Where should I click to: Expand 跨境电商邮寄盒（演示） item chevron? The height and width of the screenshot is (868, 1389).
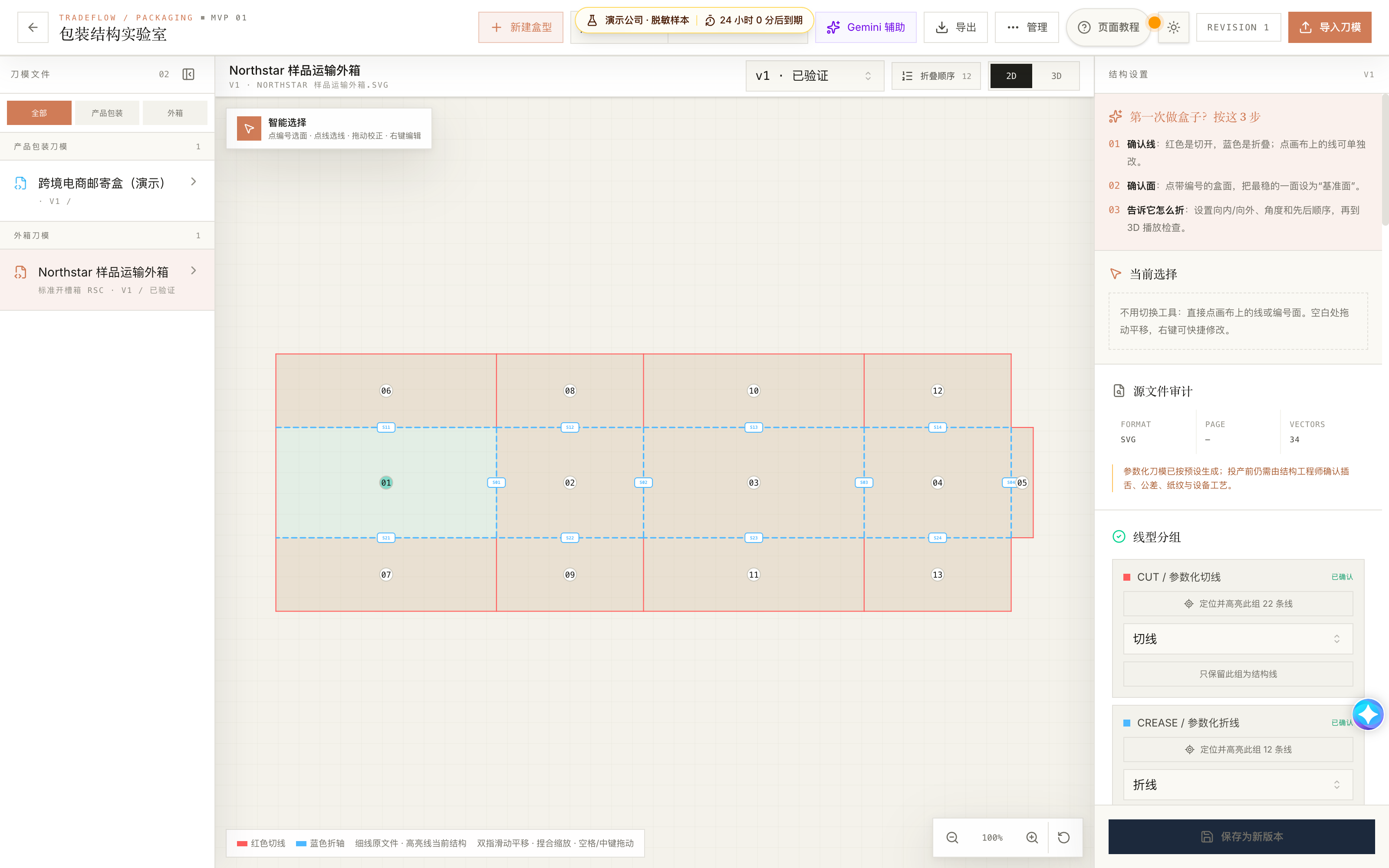(194, 182)
